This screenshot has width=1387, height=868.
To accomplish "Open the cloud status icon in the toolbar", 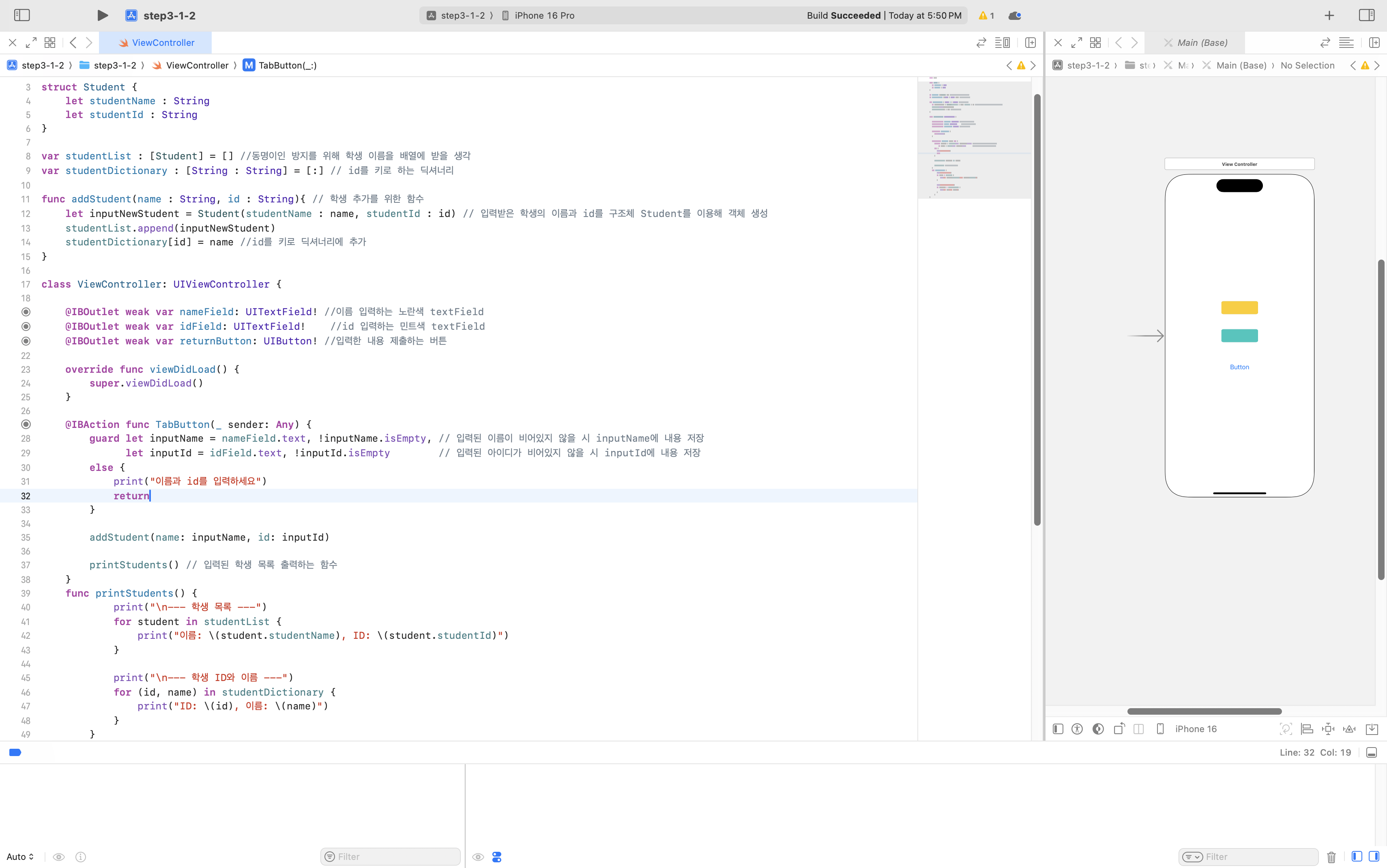I will (1015, 15).
